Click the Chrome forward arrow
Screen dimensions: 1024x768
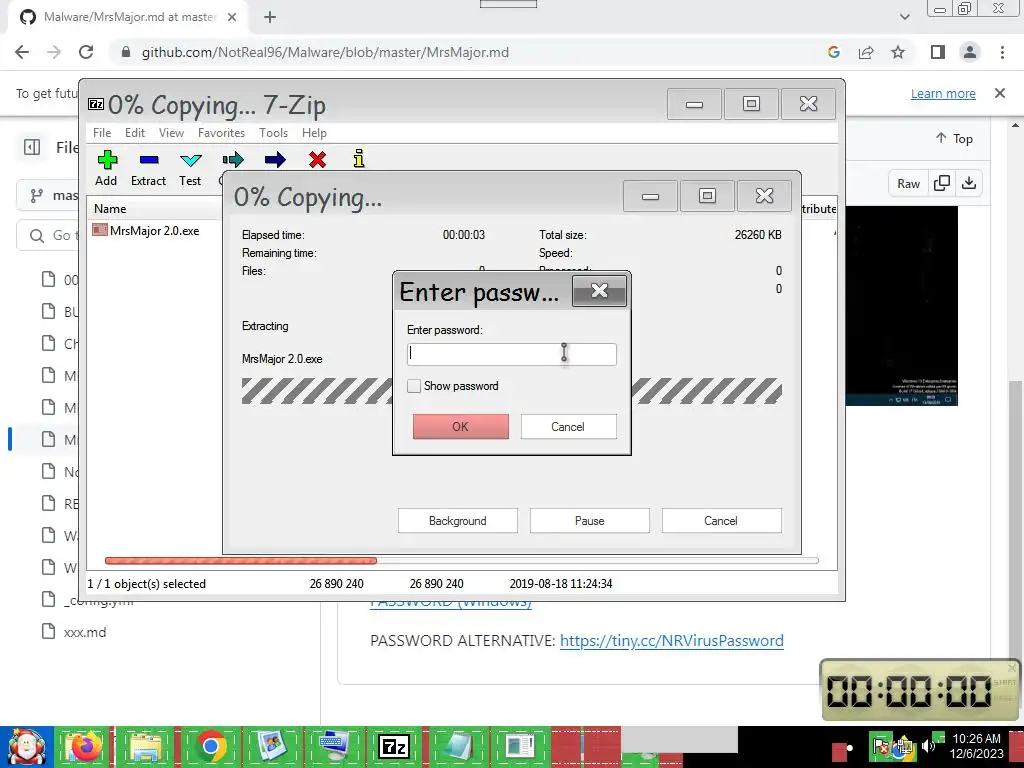pos(54,52)
